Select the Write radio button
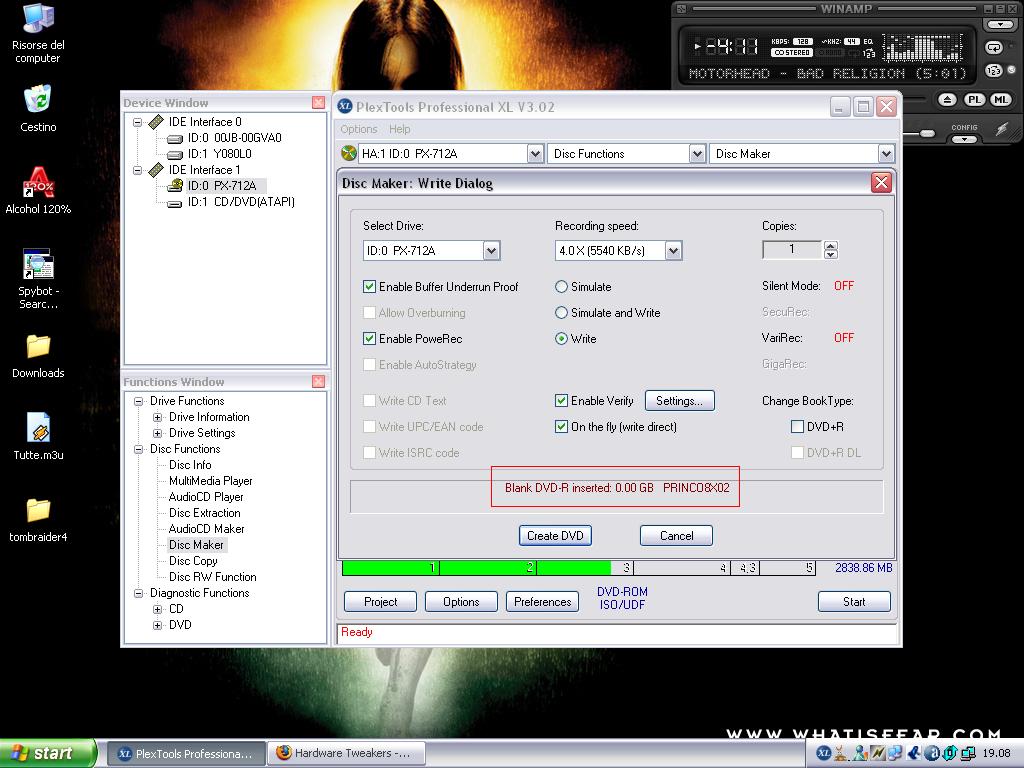 [x=561, y=339]
